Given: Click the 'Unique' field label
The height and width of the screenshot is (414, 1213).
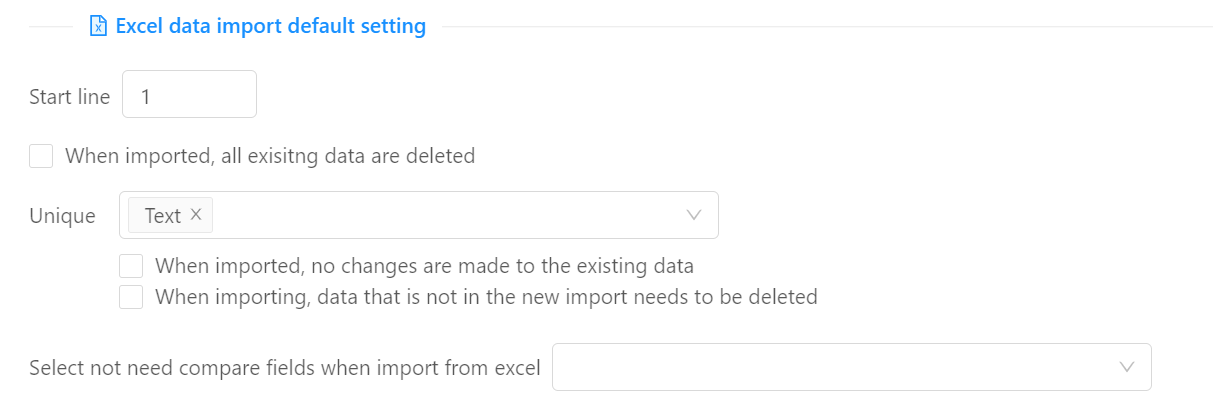Looking at the screenshot, I should click(x=63, y=216).
